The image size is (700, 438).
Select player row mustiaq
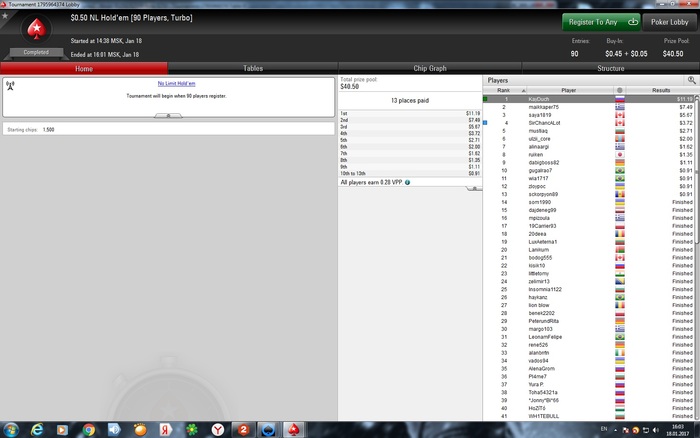[588, 131]
